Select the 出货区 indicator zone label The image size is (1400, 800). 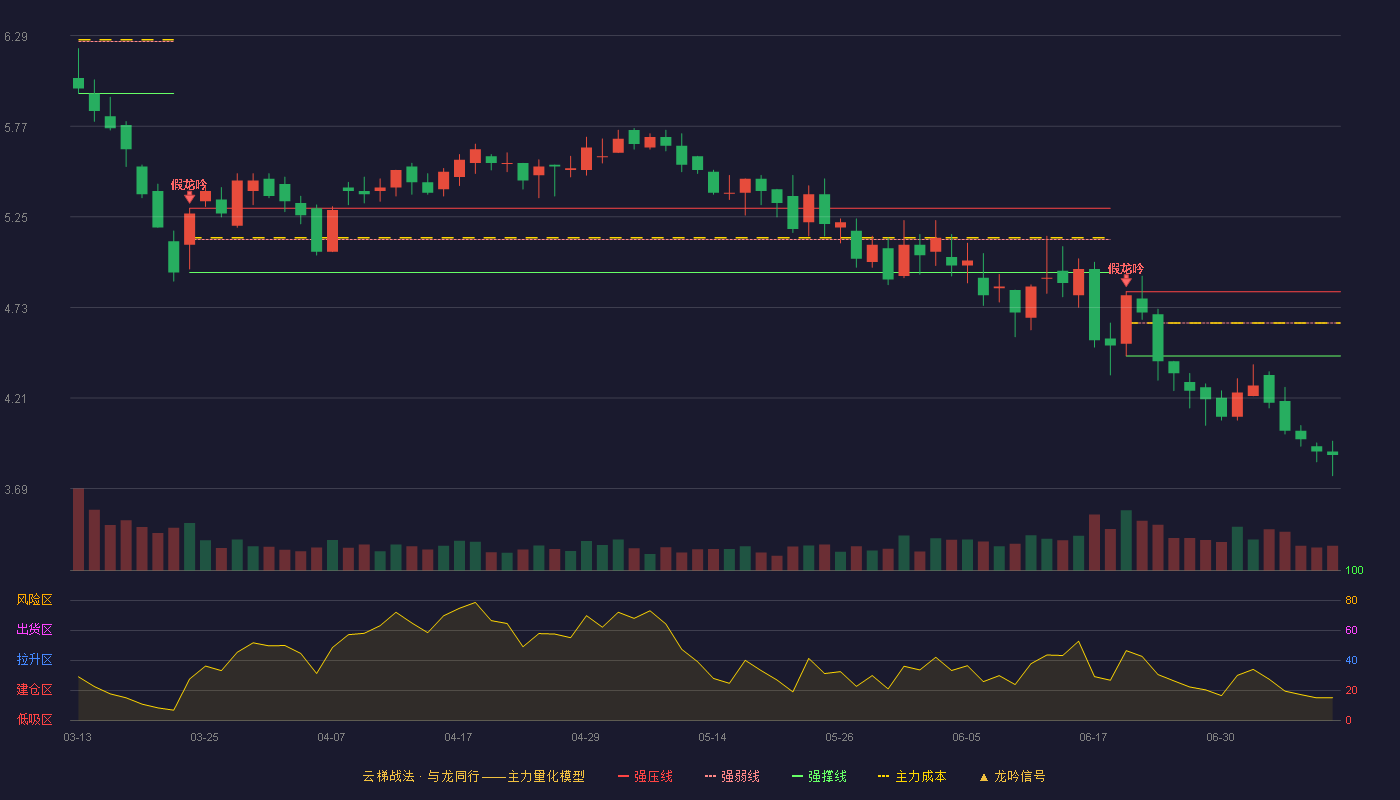(34, 630)
